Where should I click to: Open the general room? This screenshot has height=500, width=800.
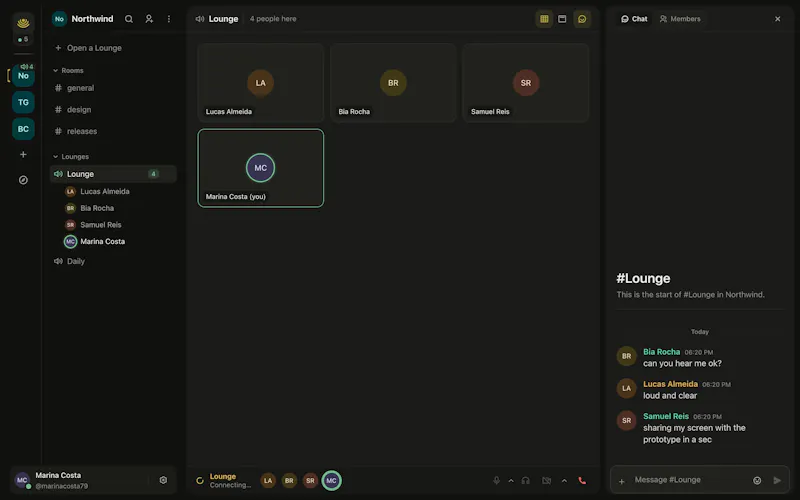click(x=113, y=88)
